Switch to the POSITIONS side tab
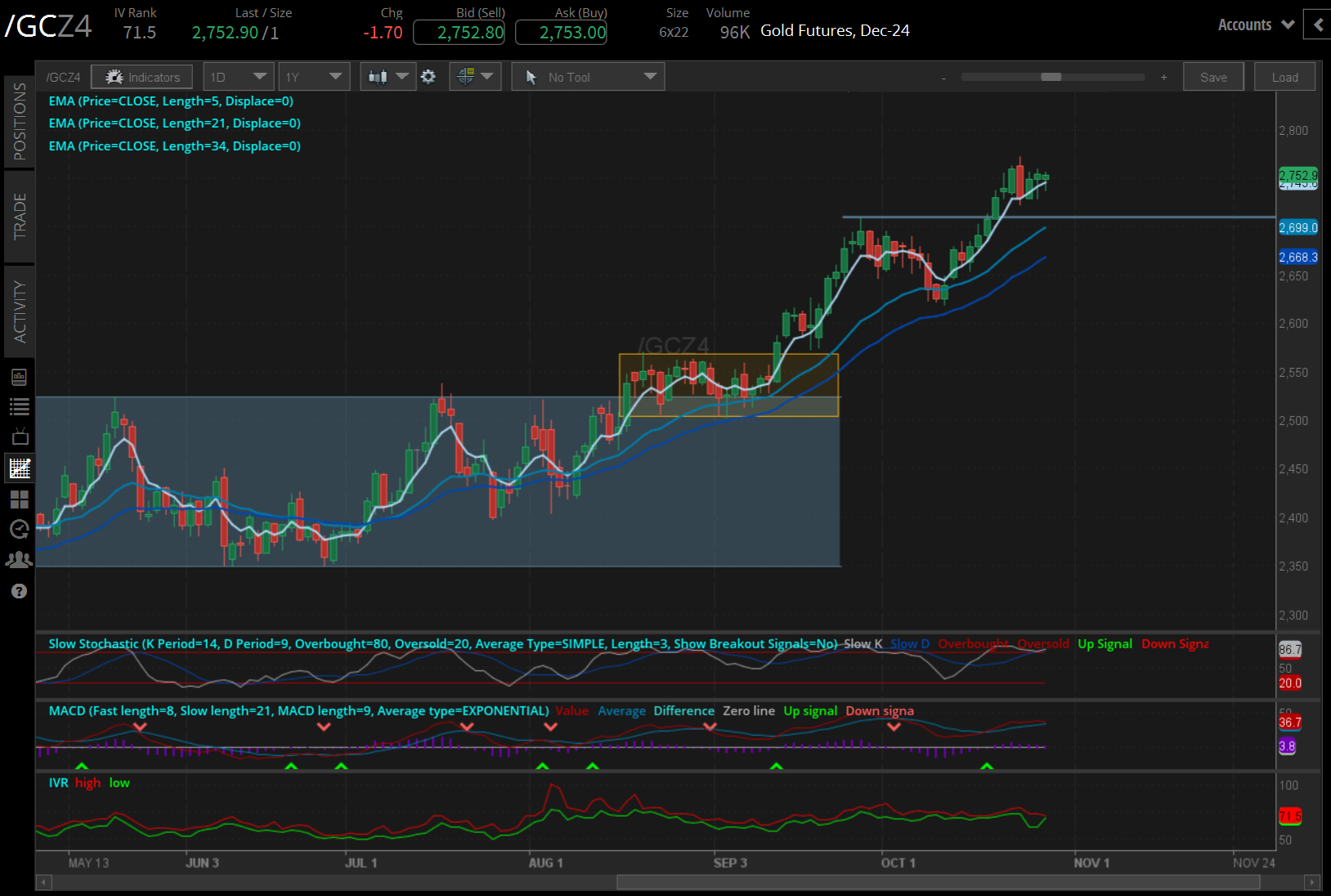 [20, 121]
